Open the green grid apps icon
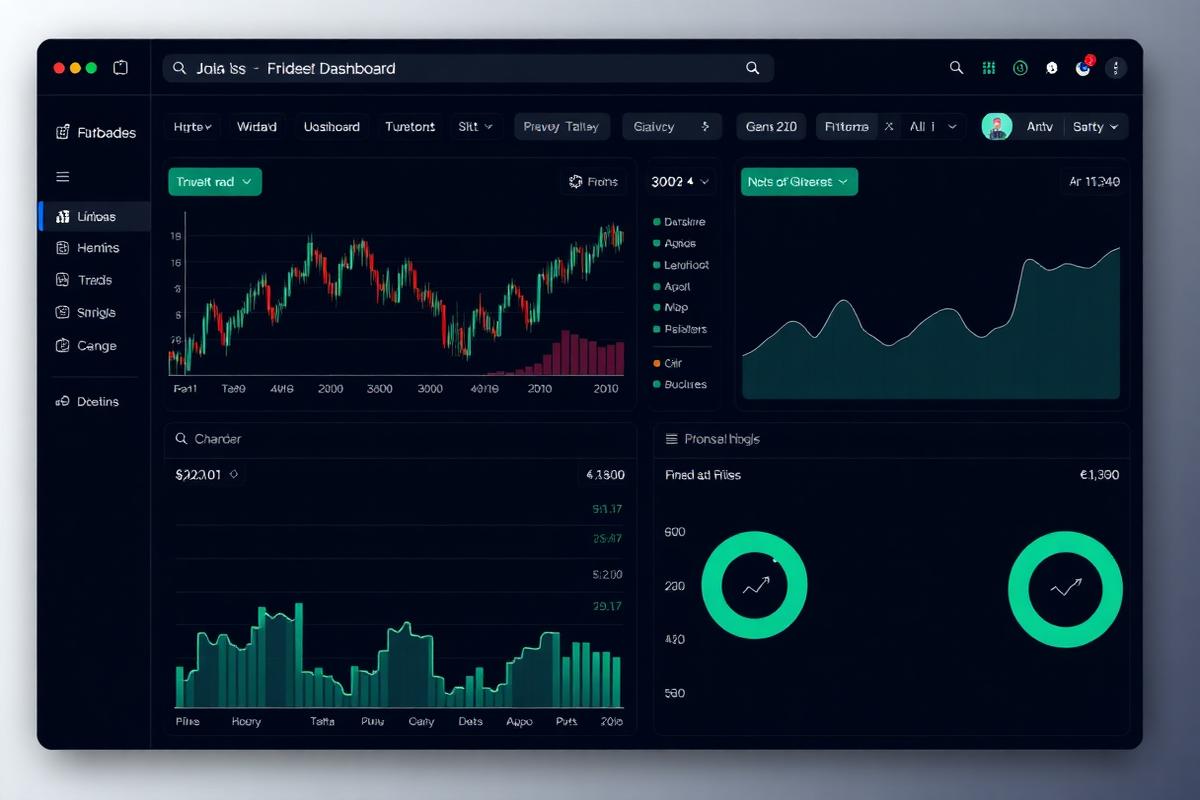 tap(989, 68)
